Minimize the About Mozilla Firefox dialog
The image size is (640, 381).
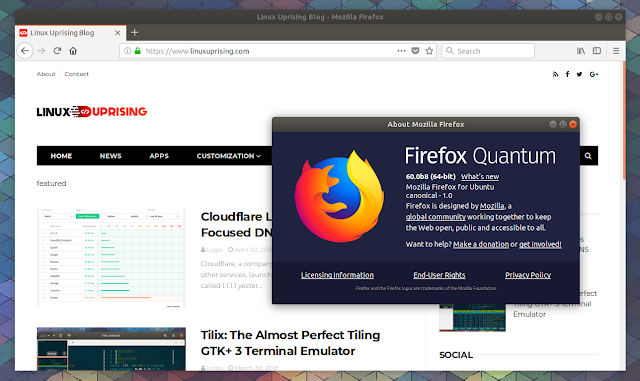553,124
